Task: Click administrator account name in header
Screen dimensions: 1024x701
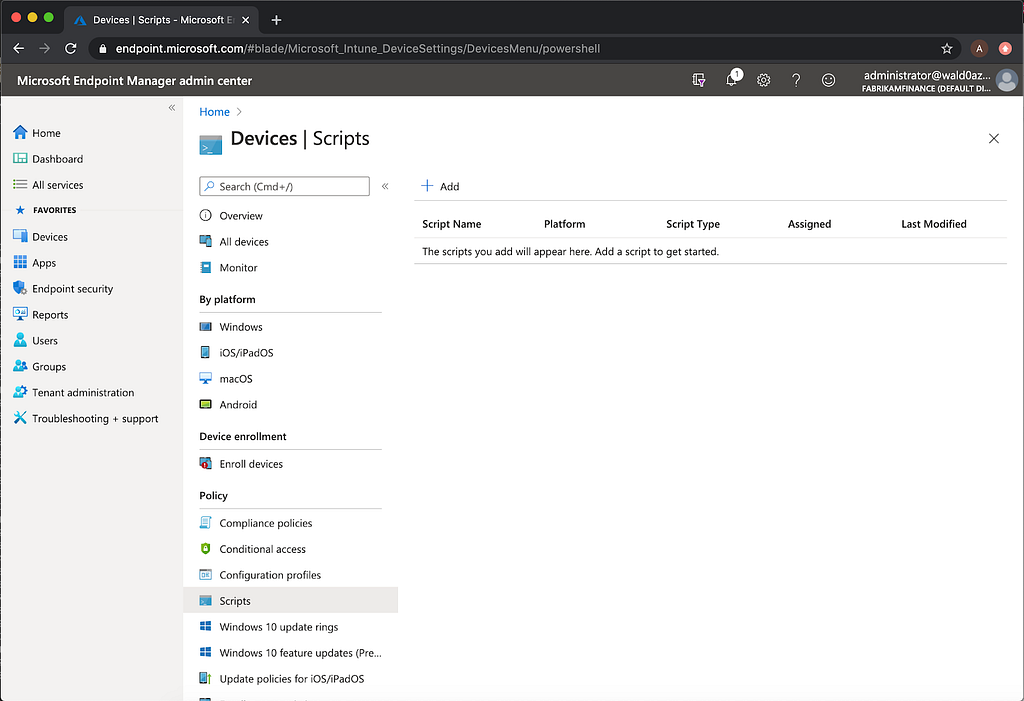Action: [x=927, y=75]
